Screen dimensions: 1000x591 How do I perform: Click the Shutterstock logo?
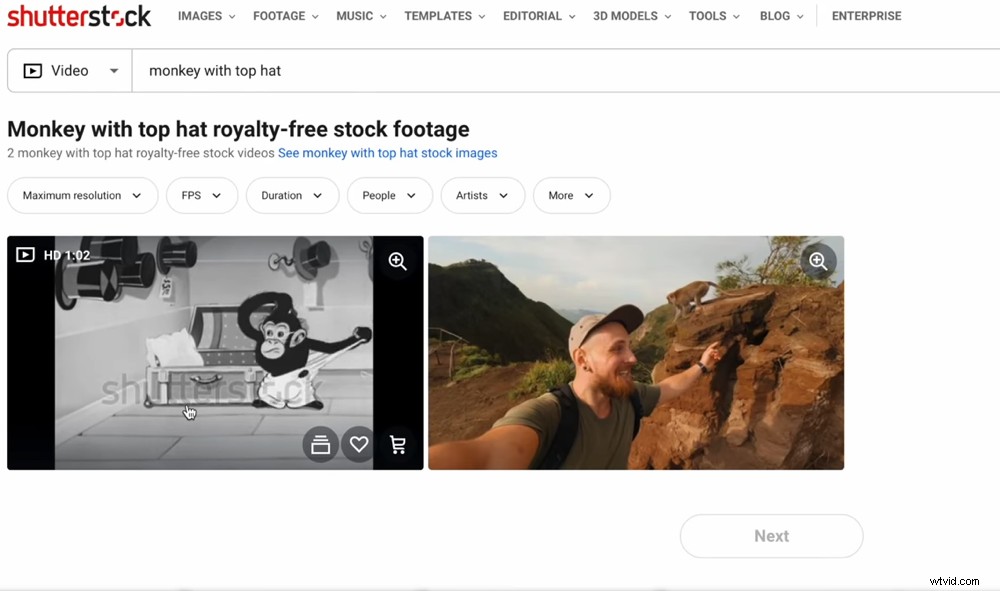pos(78,16)
